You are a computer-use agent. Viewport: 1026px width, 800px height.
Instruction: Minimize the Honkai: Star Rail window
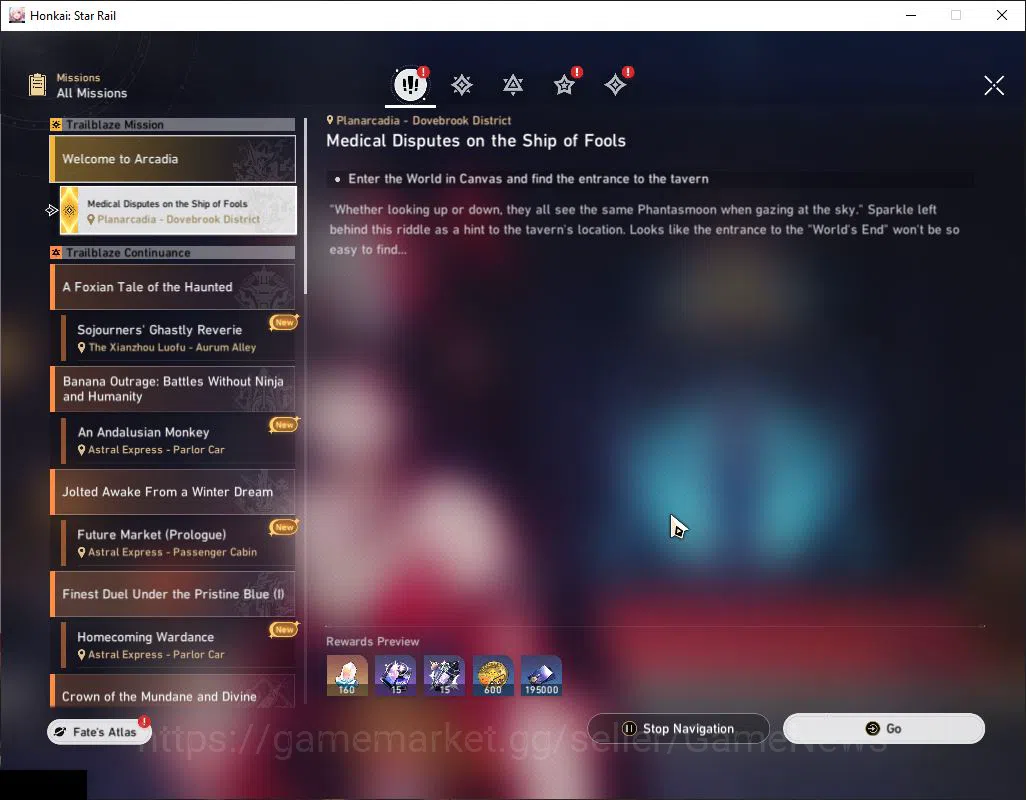tap(910, 15)
